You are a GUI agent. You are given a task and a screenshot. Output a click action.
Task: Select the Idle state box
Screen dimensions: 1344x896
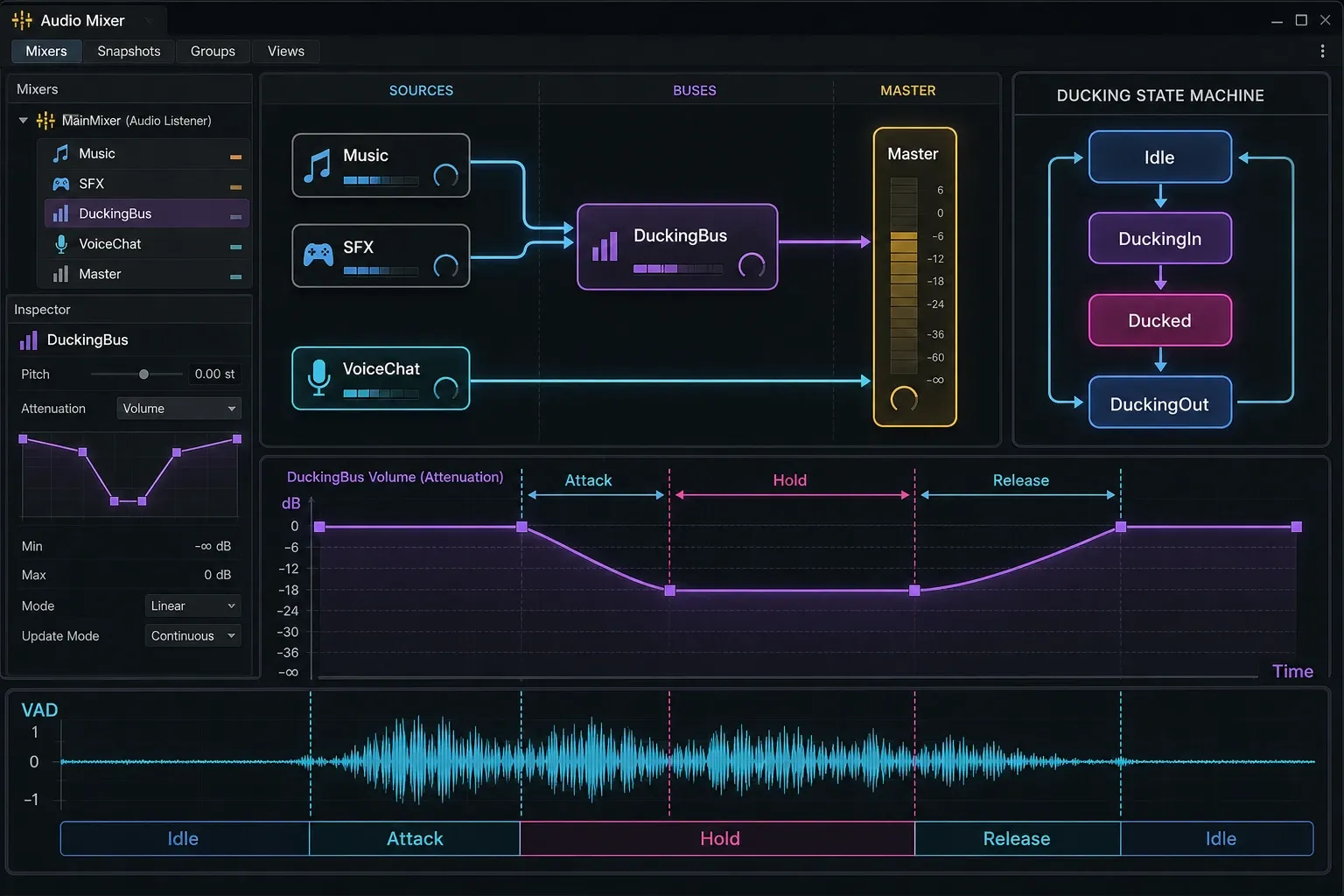point(1160,157)
